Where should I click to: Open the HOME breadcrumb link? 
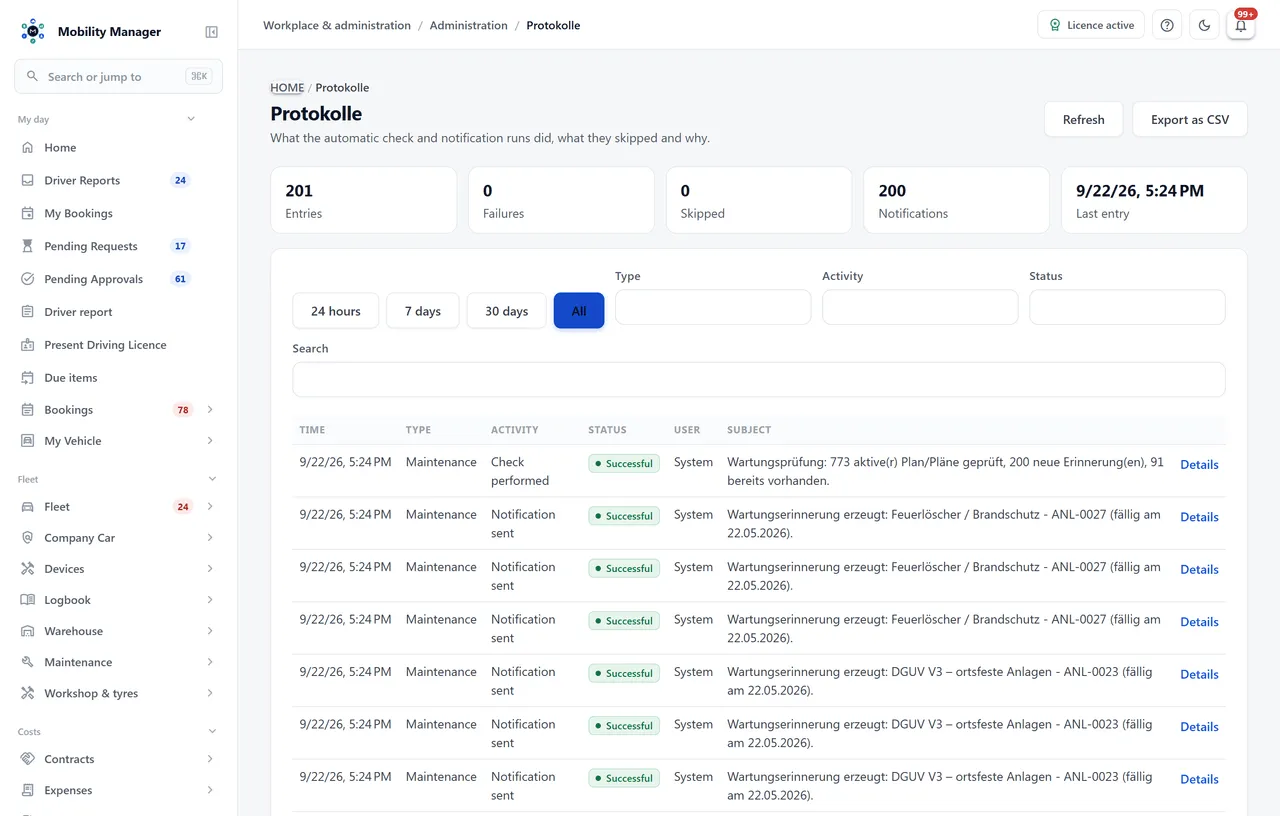pyautogui.click(x=287, y=88)
